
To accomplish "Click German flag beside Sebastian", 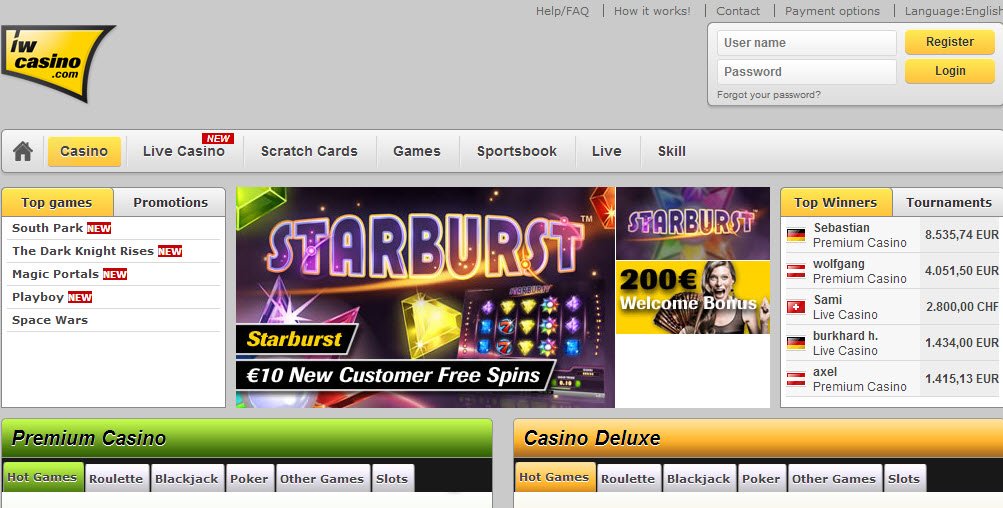I will coord(796,235).
